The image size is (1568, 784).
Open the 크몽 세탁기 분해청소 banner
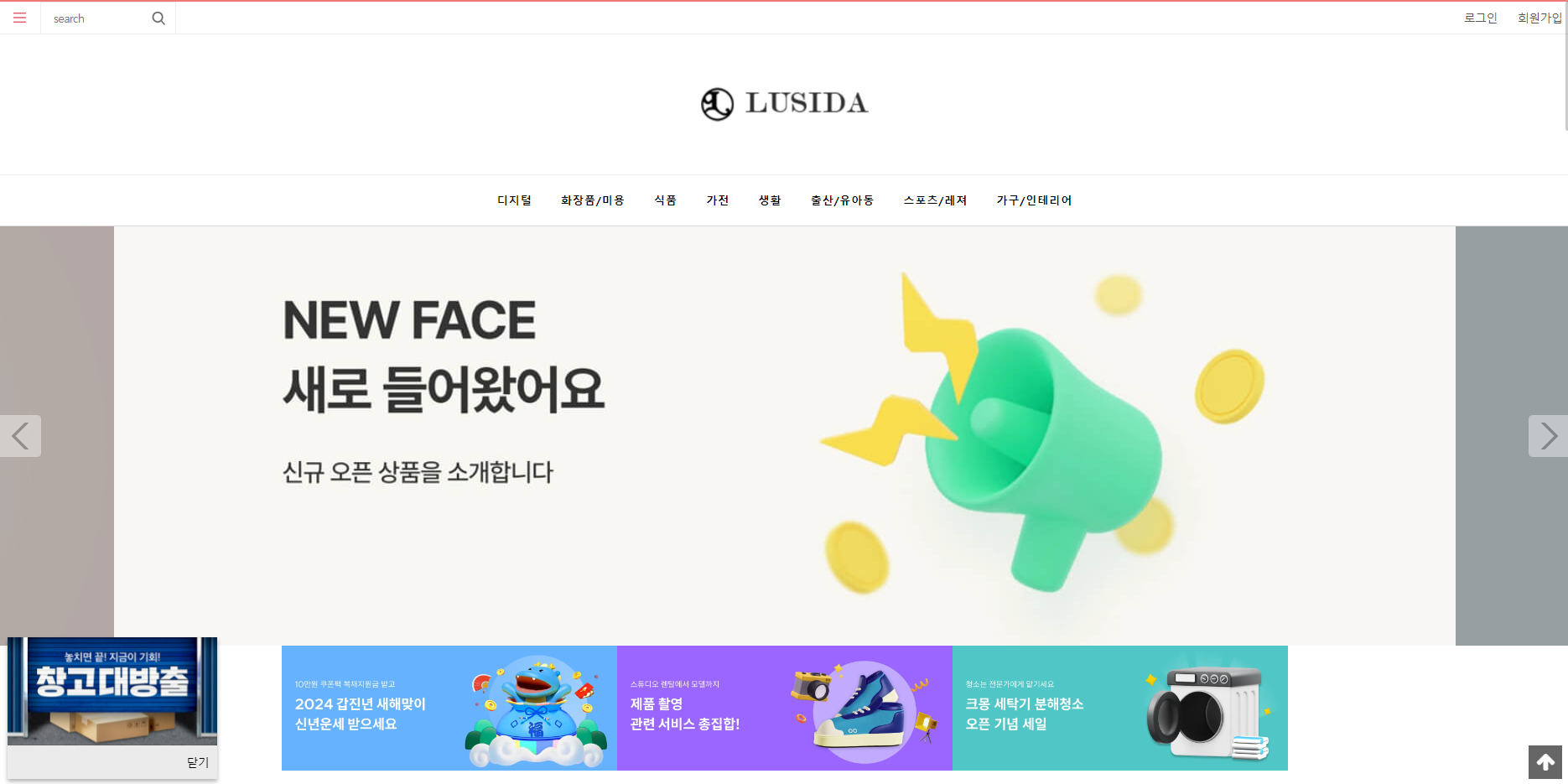[x=1120, y=708]
